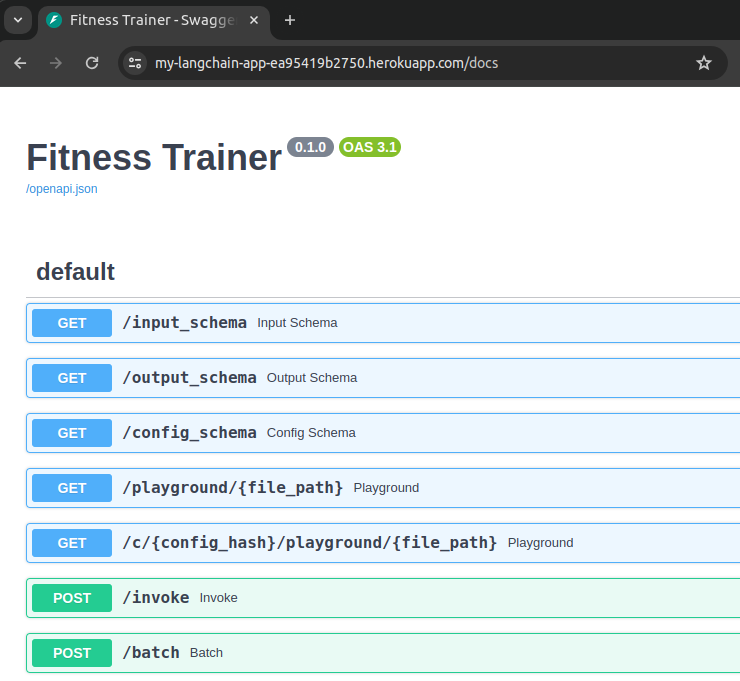Click the GET badge for /output_schema
Image resolution: width=740 pixels, height=681 pixels.
click(x=72, y=378)
